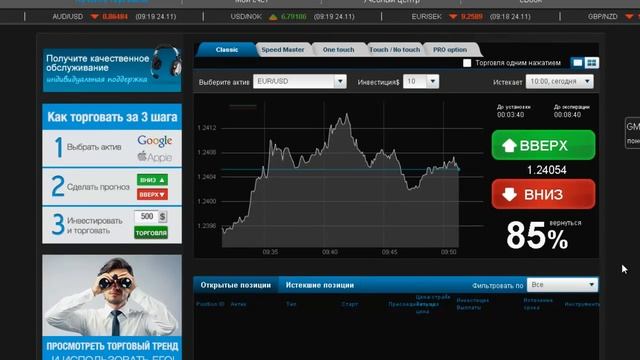Viewport: 640px width, 360px height.
Task: Click the GBP/NZD ticker label
Action: (602, 17)
